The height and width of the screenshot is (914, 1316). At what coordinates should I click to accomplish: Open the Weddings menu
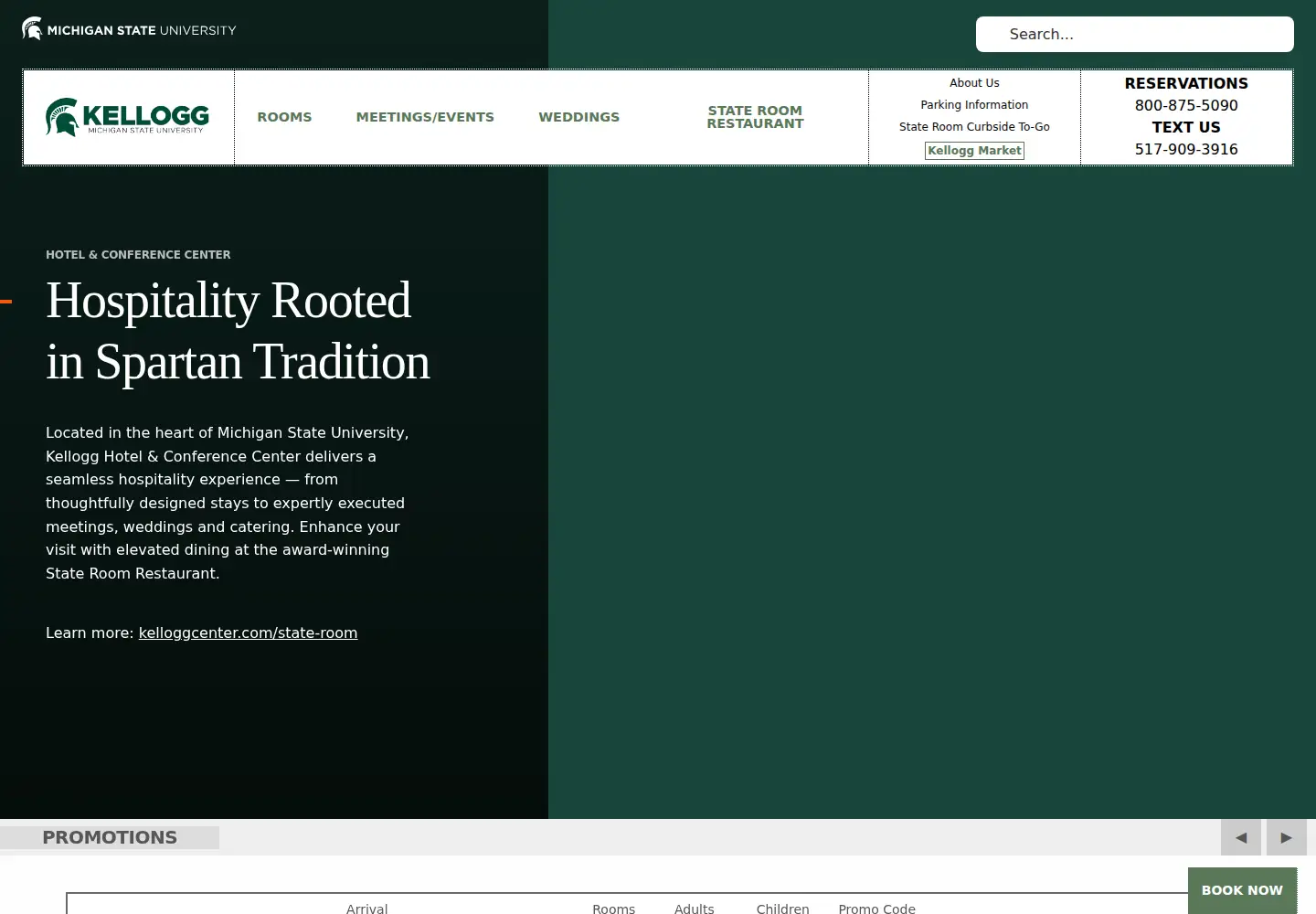(x=578, y=117)
